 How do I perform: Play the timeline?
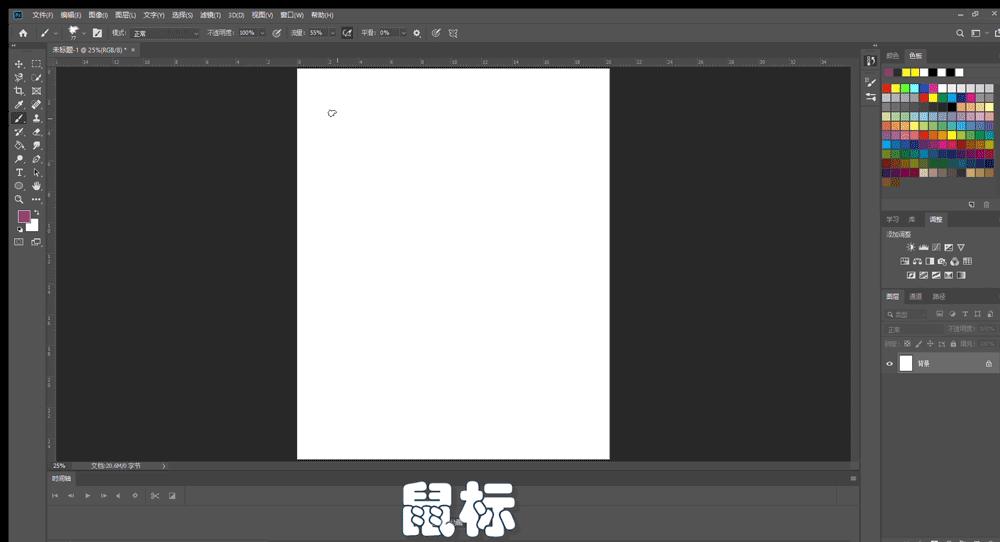pos(87,495)
